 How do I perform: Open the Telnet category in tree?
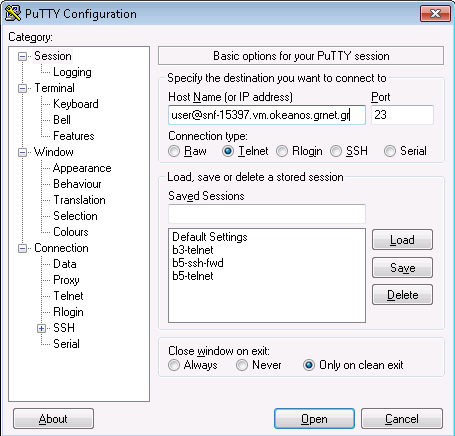[x=68, y=296]
